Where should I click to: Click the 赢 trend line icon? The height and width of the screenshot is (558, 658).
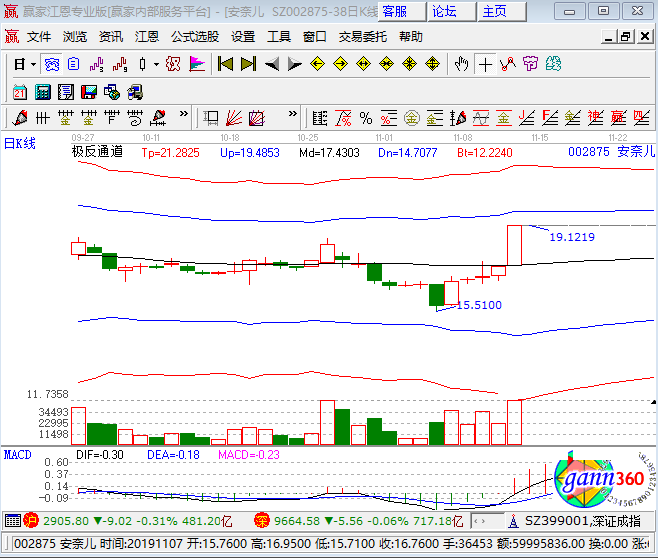click(619, 118)
